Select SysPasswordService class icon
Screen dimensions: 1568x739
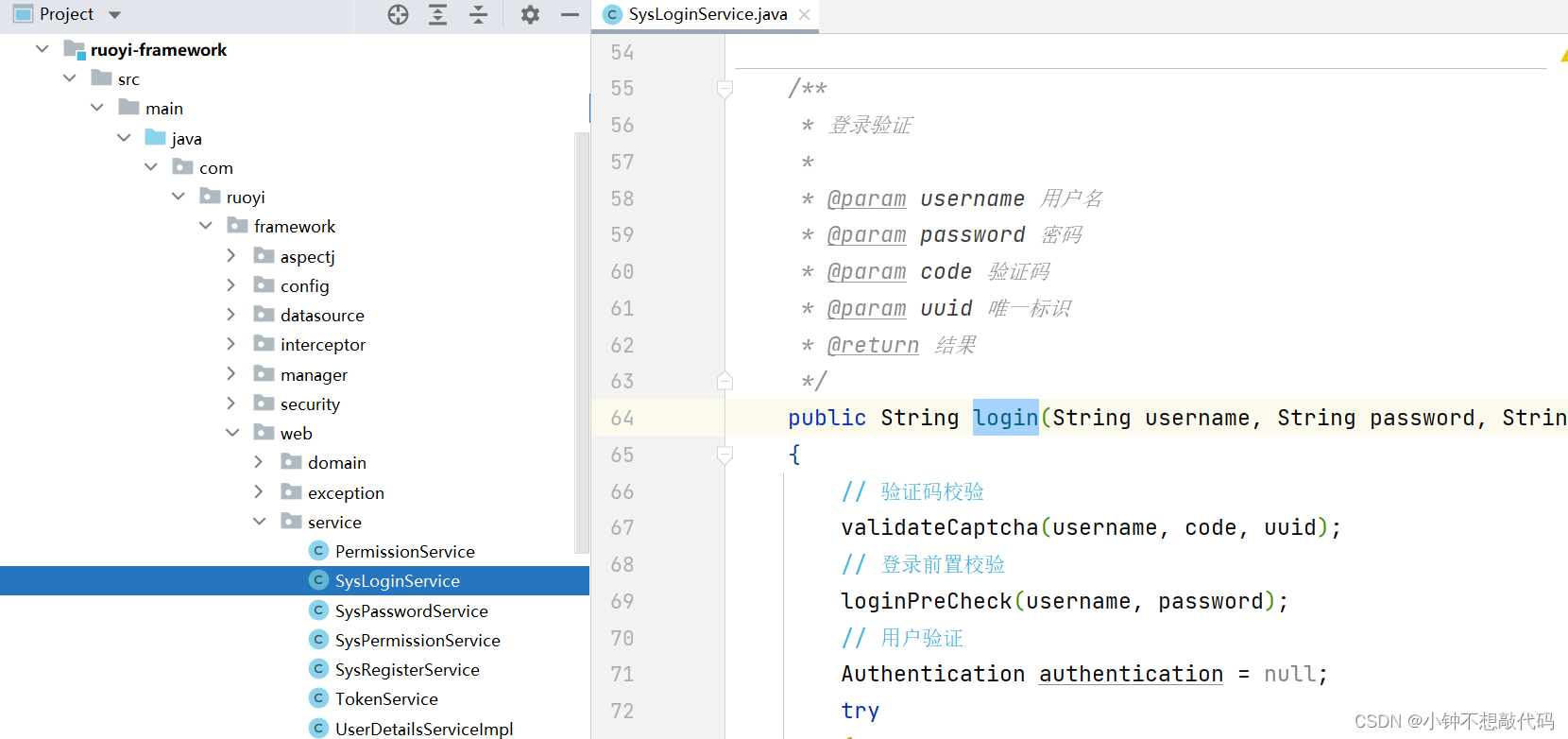[x=318, y=610]
